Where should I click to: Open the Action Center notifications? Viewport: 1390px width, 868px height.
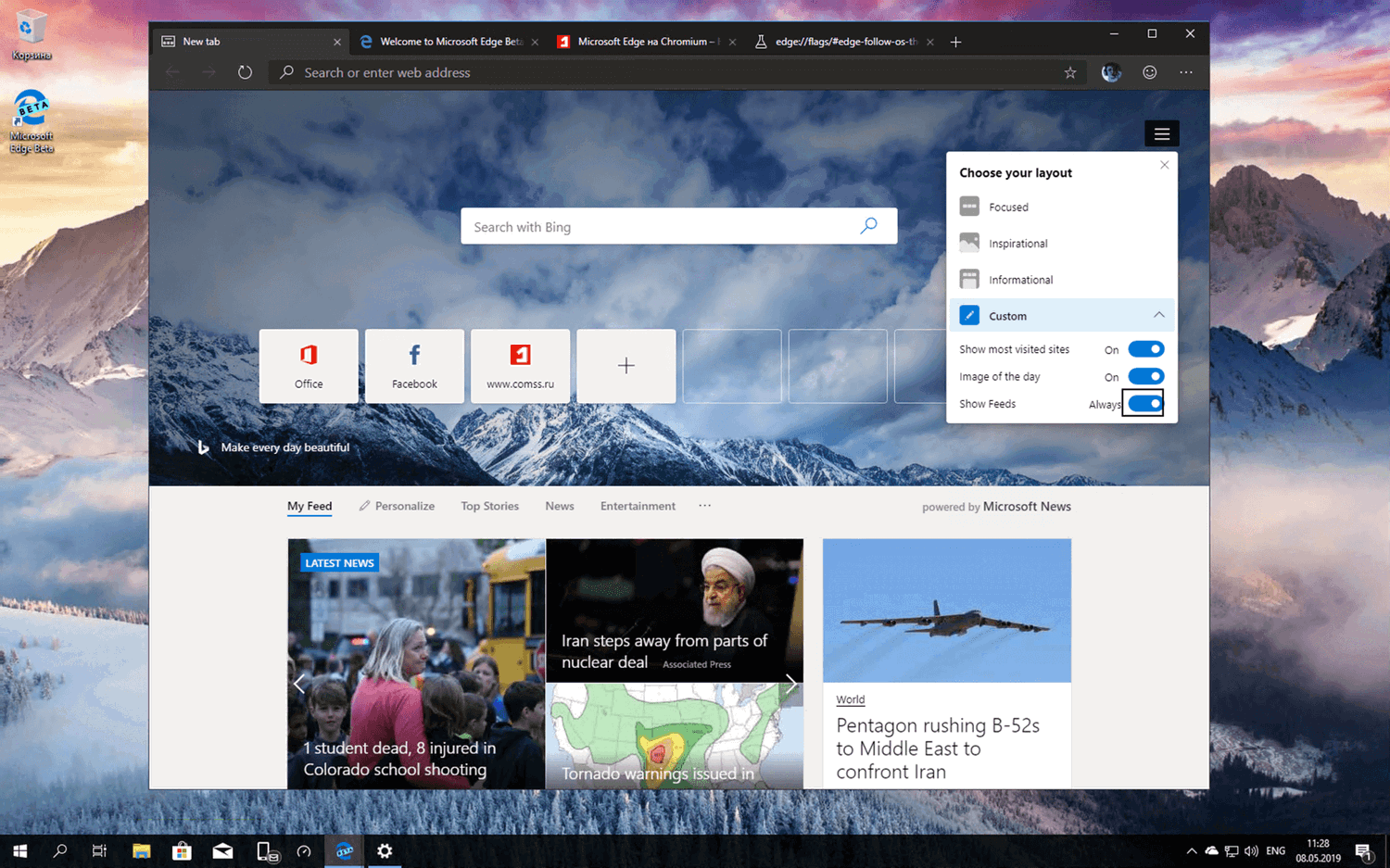point(1363,851)
